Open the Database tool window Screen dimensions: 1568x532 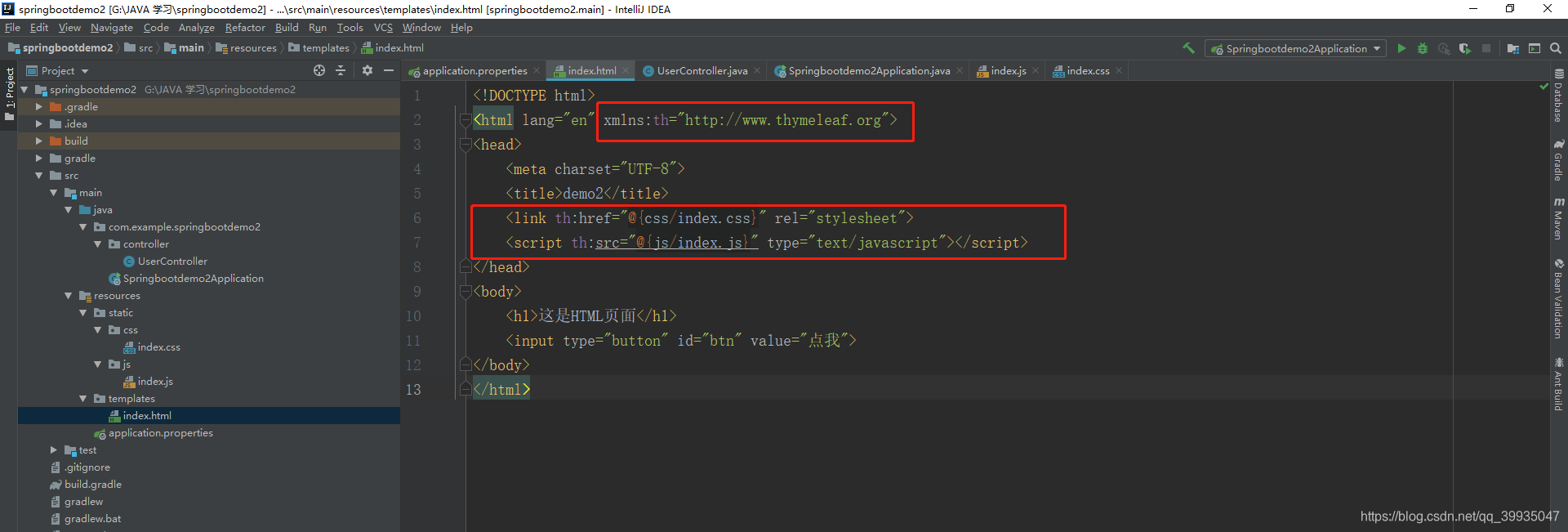tap(1558, 96)
